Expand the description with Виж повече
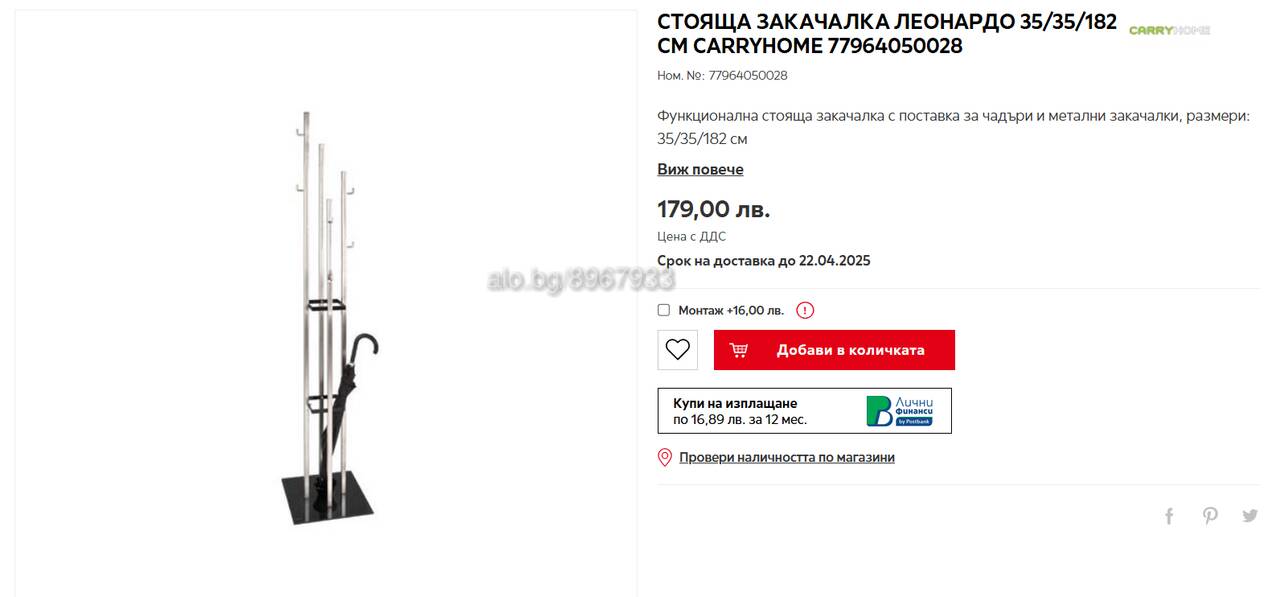 click(x=700, y=169)
